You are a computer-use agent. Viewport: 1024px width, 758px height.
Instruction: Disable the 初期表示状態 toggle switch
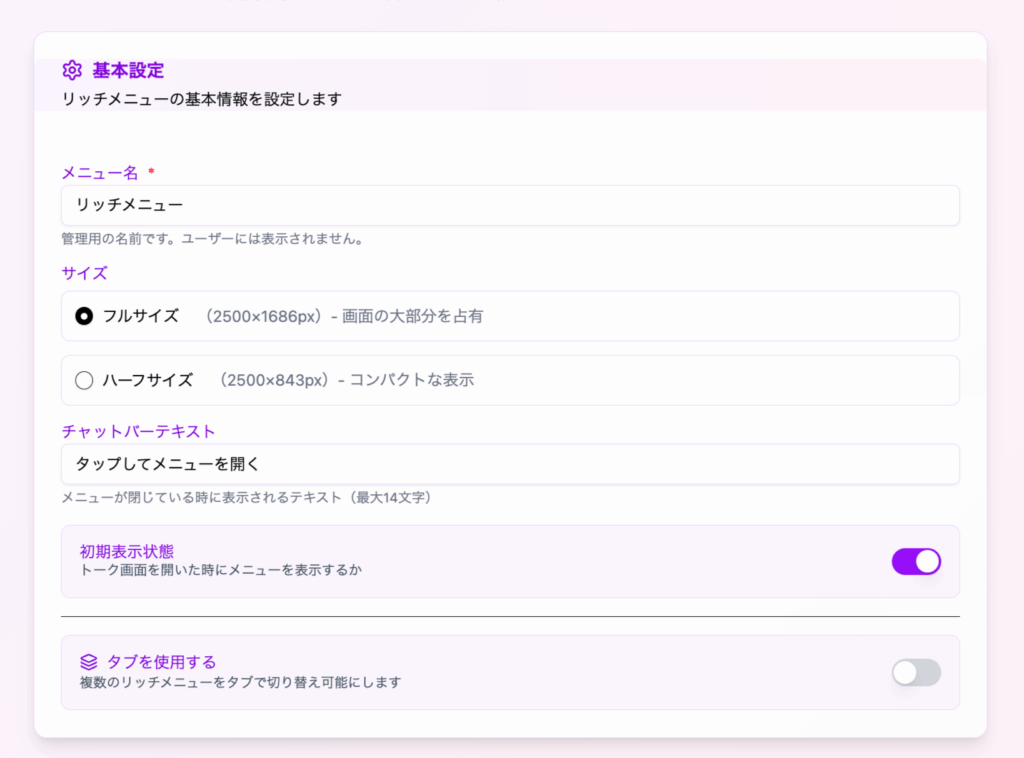tap(916, 561)
